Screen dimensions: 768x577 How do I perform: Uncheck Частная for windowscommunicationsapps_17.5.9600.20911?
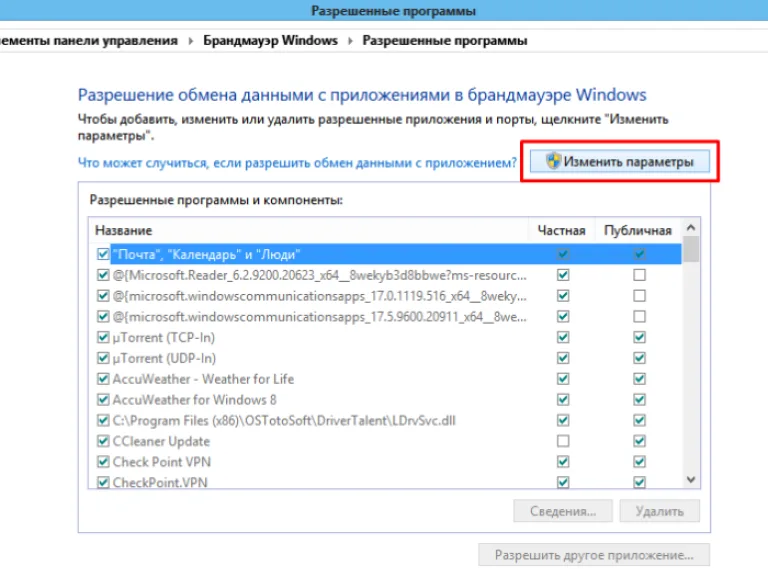[x=563, y=316]
